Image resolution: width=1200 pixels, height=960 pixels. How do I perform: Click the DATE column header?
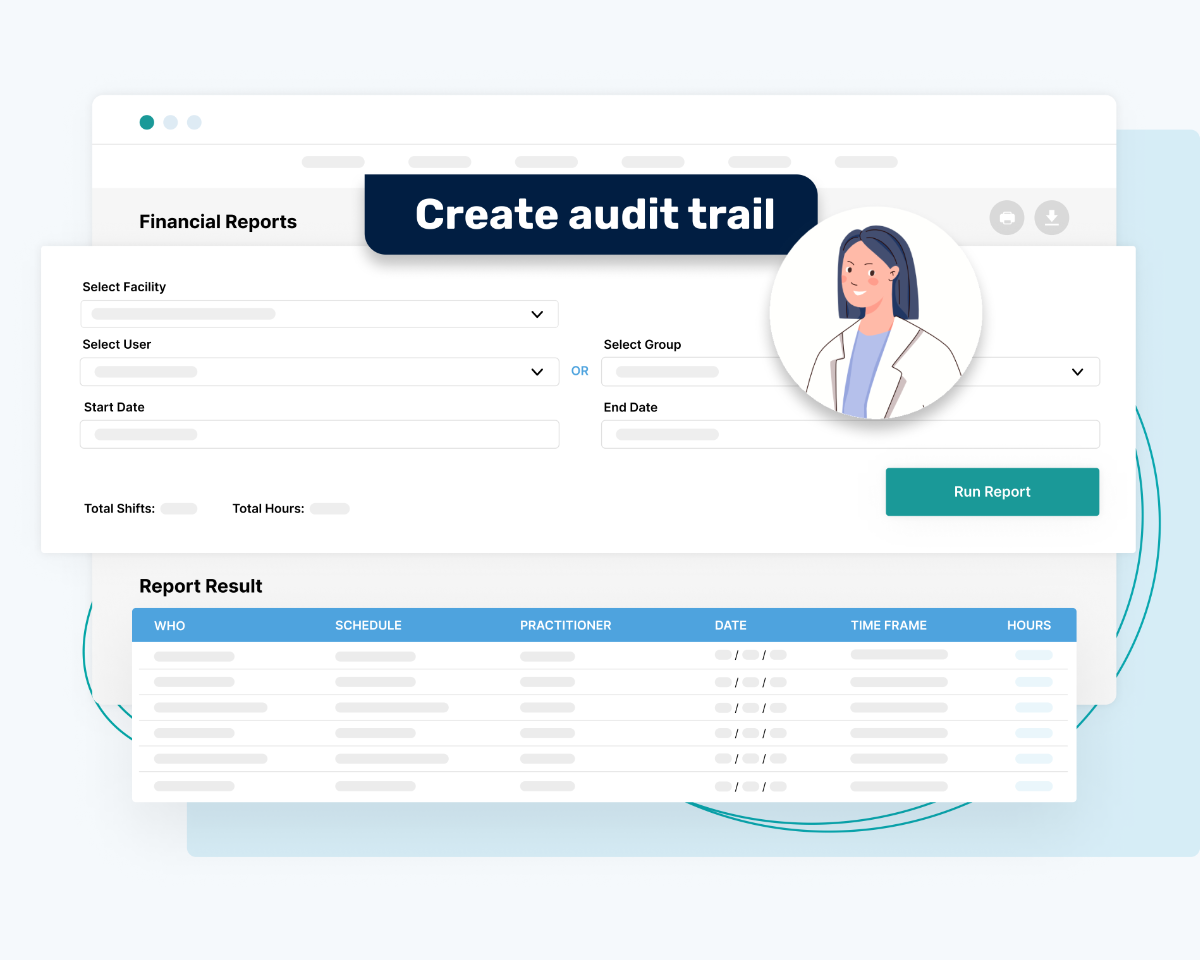[x=730, y=625]
